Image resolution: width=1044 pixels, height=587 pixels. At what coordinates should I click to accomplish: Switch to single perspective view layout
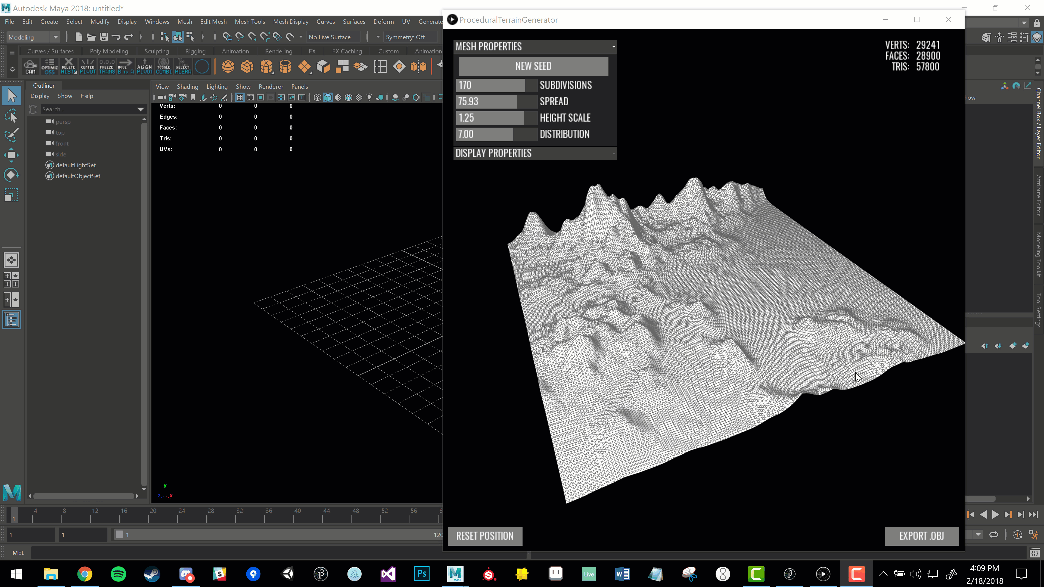point(11,260)
